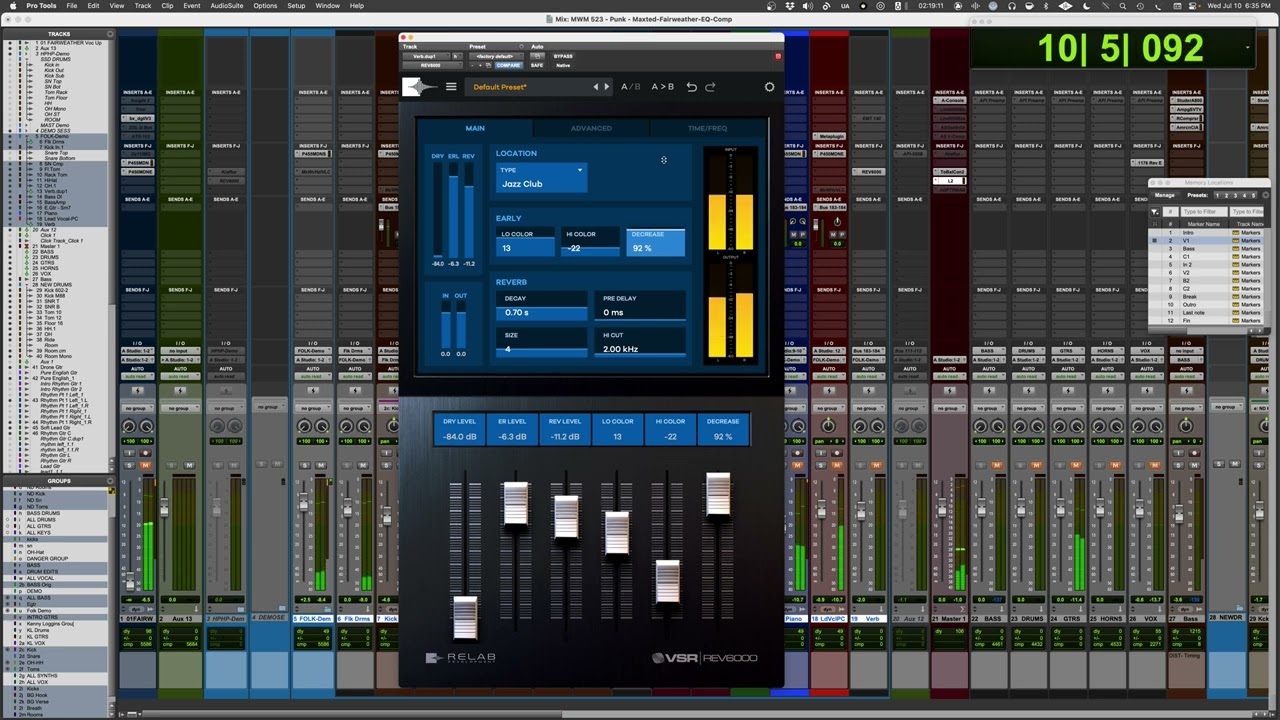Click Manage in Memory Locations
The height and width of the screenshot is (720, 1280).
(x=1165, y=195)
